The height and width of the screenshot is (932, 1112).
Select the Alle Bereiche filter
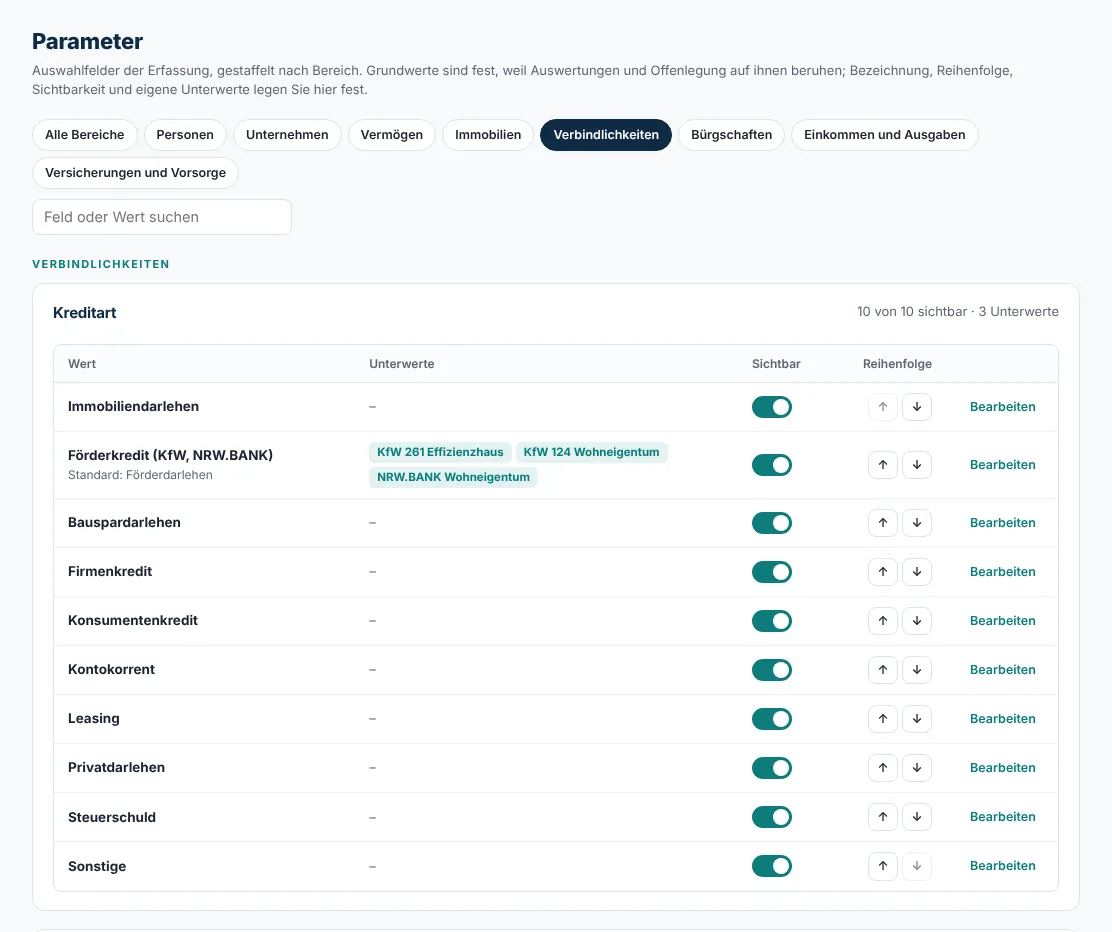pyautogui.click(x=84, y=135)
